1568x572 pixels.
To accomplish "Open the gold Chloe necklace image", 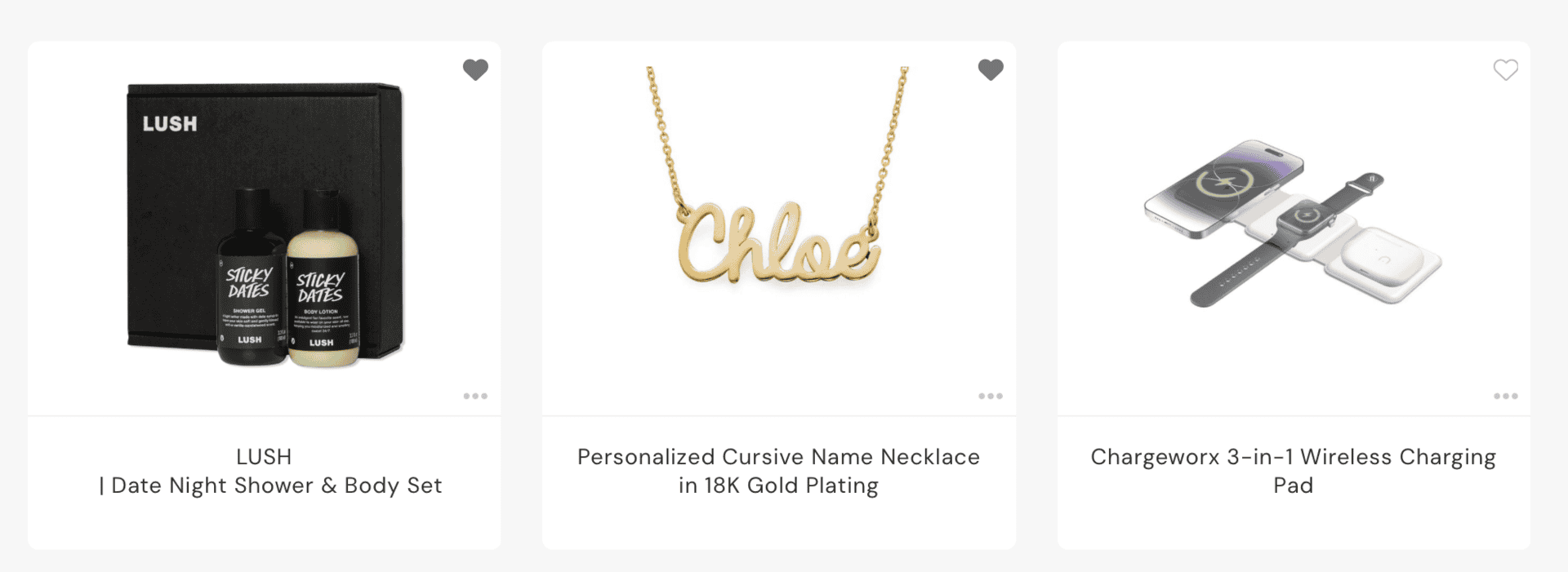I will [x=778, y=175].
